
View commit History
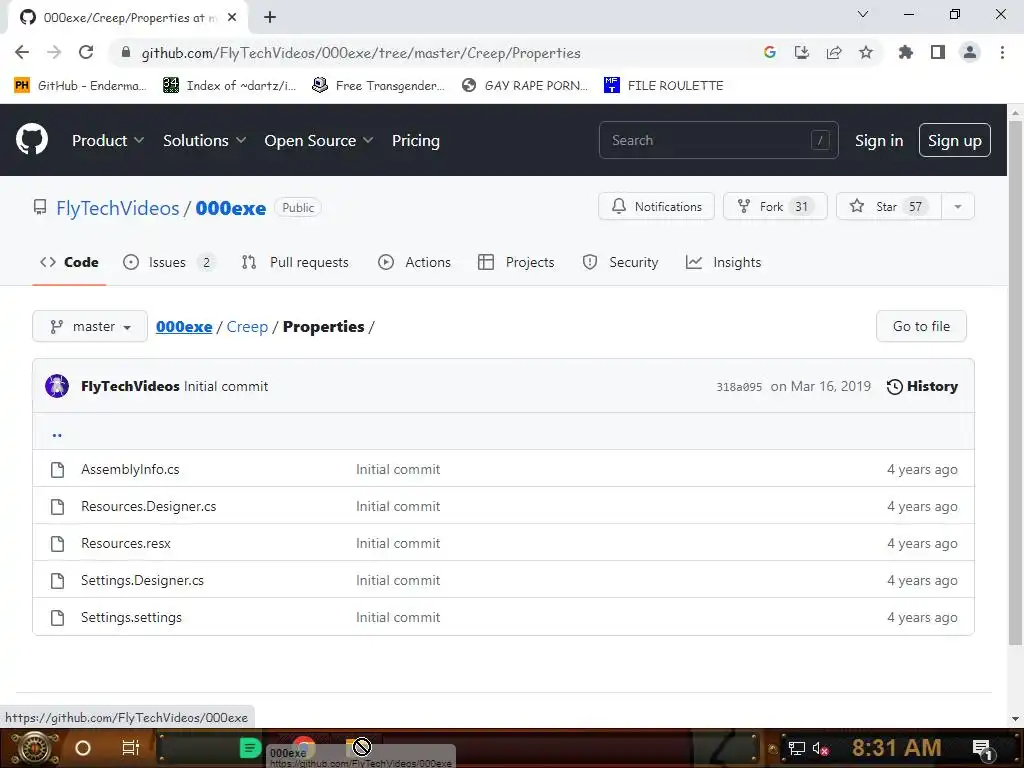click(922, 386)
